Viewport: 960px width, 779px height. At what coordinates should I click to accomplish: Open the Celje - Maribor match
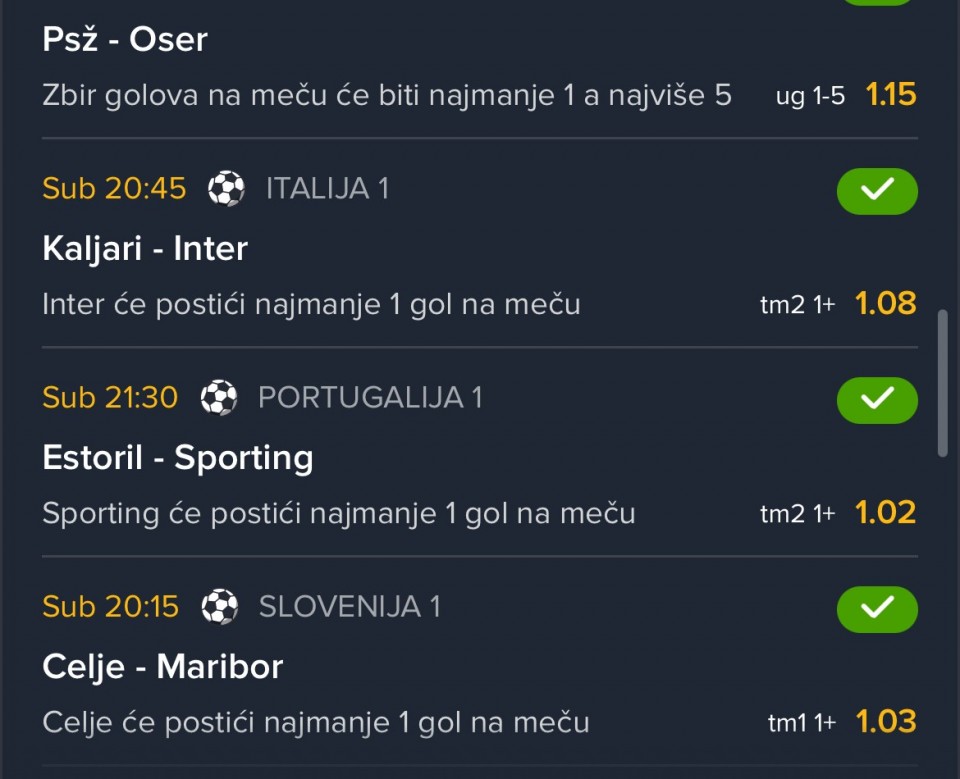coord(162,666)
